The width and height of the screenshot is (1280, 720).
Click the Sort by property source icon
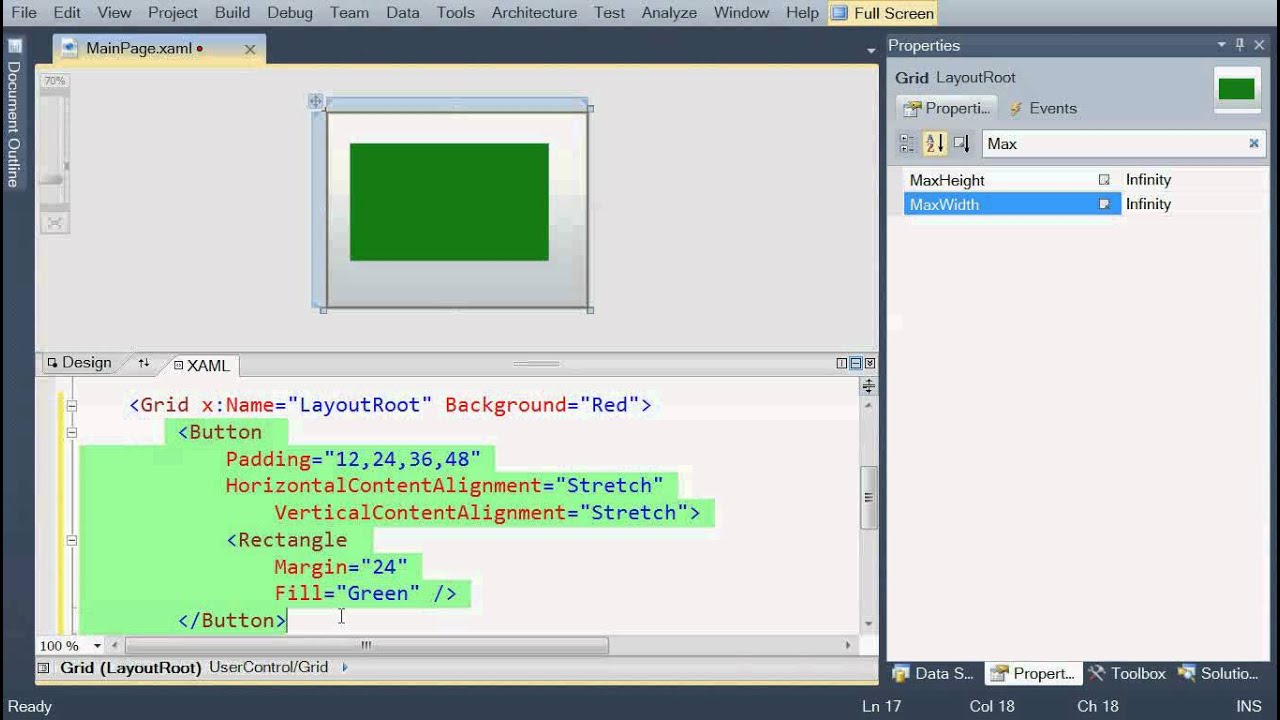coord(961,144)
